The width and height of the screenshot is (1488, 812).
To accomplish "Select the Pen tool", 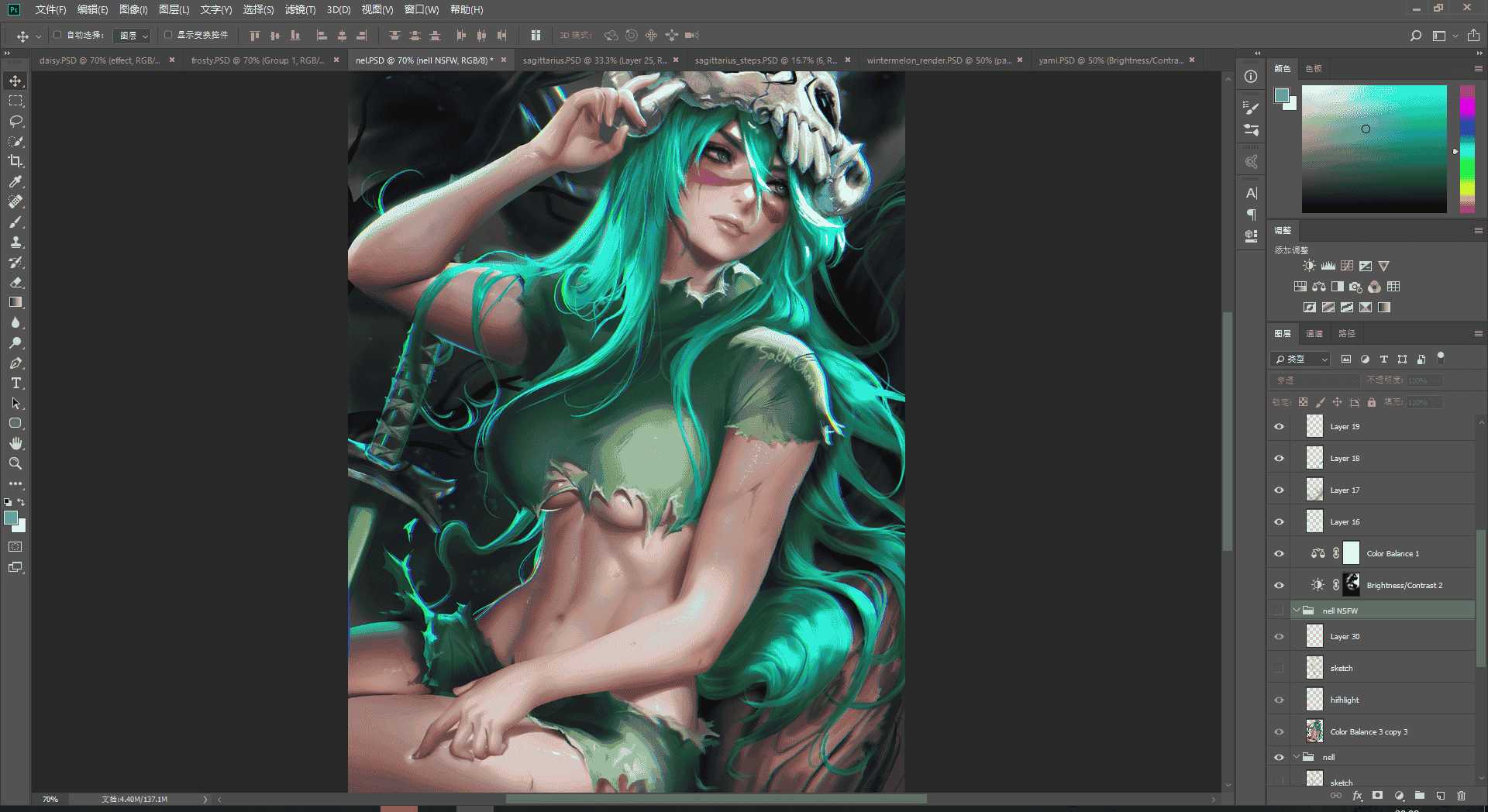I will [15, 363].
